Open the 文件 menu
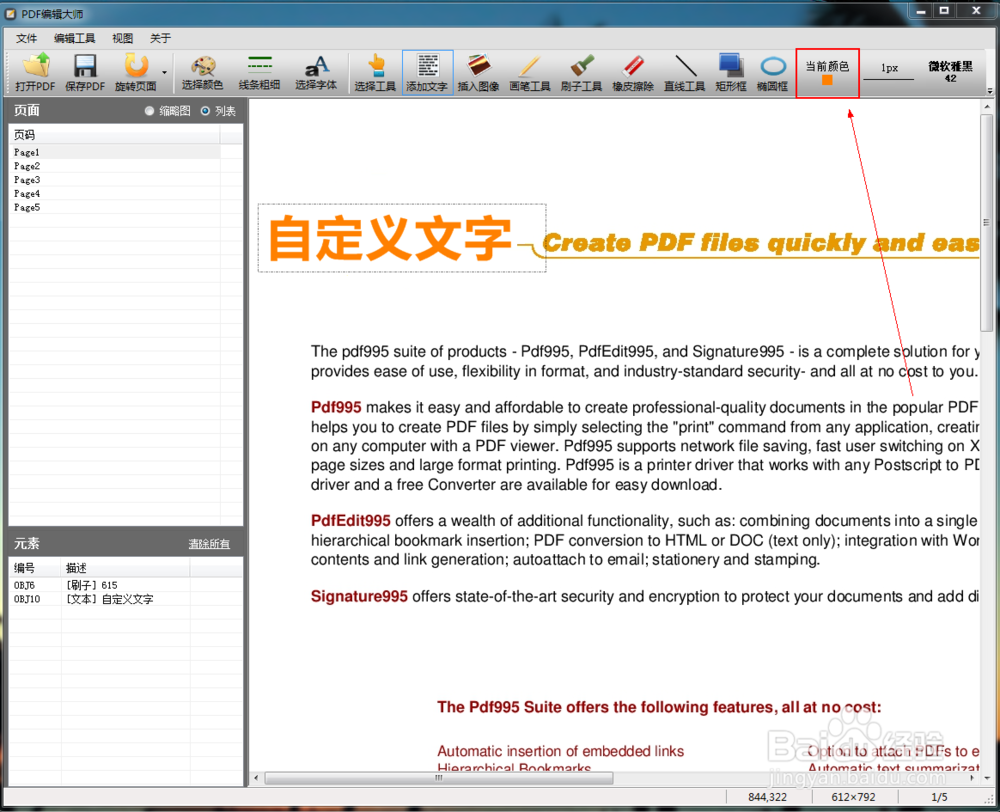Screen dimensions: 1000x812 pyautogui.click(x=26, y=38)
